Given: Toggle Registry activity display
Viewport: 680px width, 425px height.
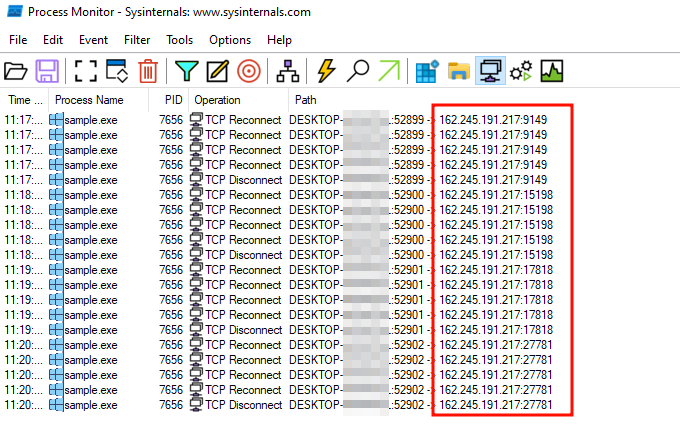Looking at the screenshot, I should click(x=428, y=71).
